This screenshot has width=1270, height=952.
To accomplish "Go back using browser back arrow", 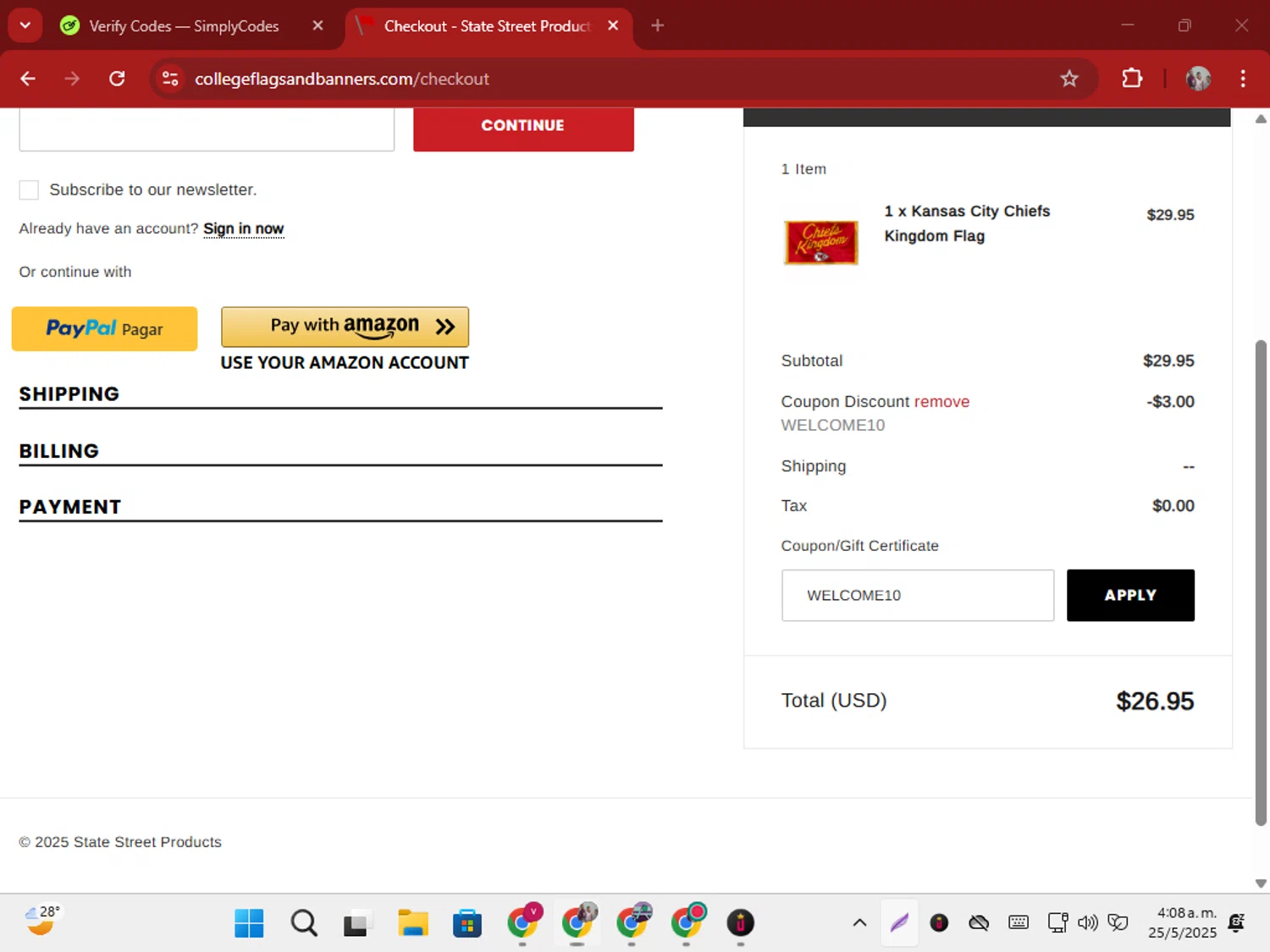I will pos(28,79).
